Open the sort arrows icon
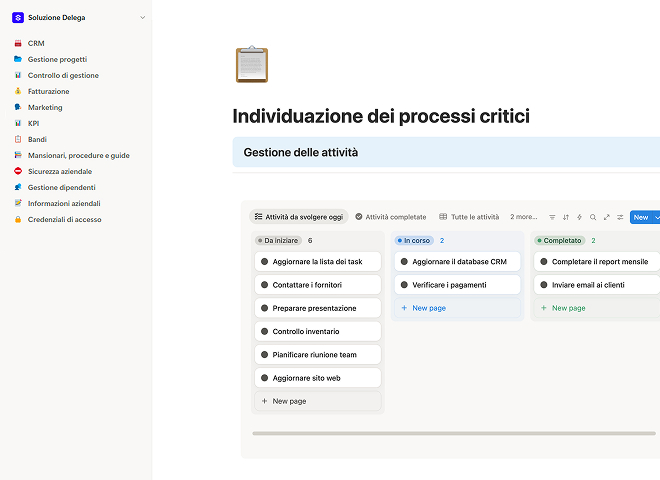The image size is (660, 480). click(x=566, y=217)
